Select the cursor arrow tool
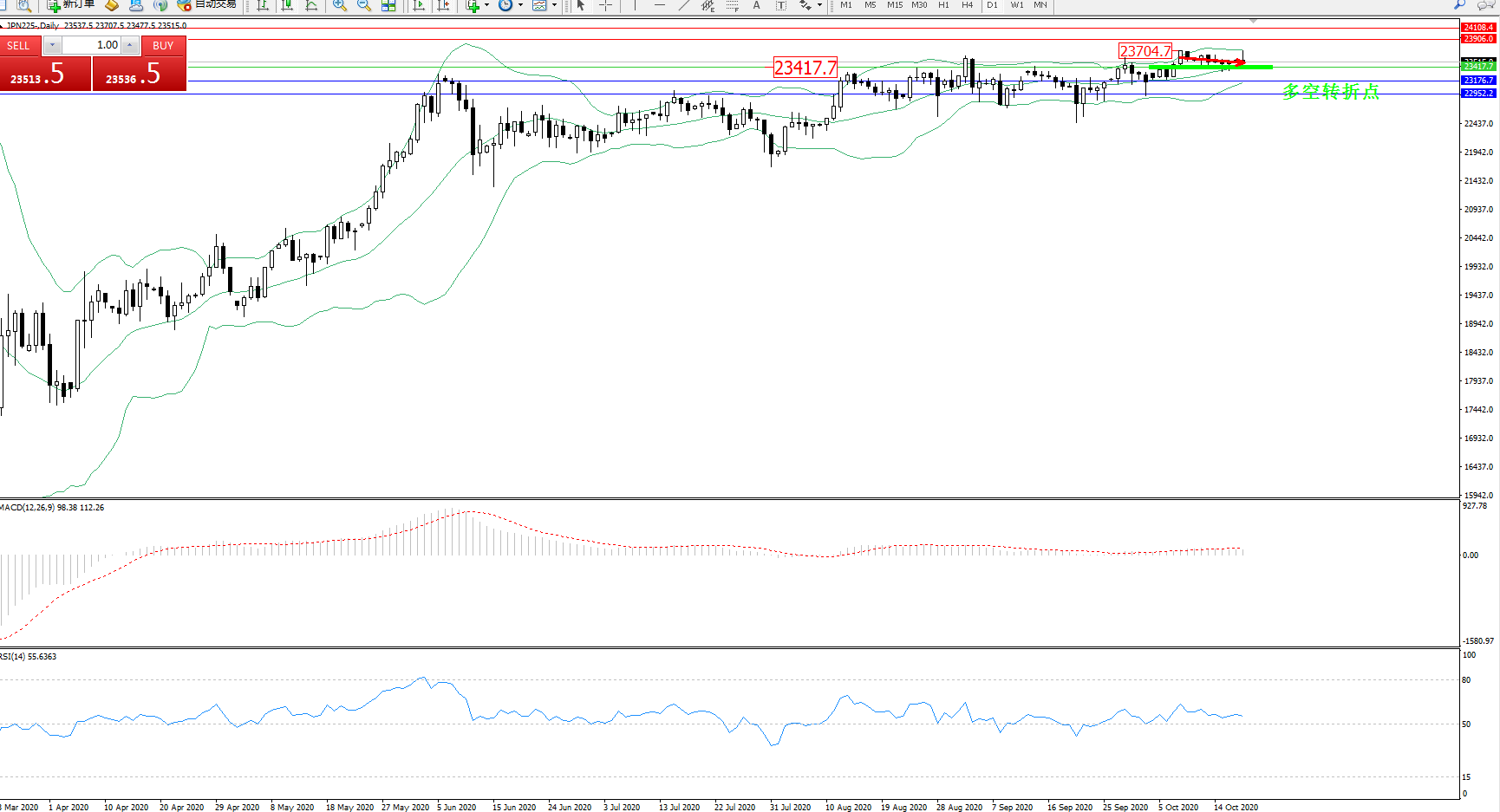This screenshot has height=812, width=1500. click(x=581, y=5)
